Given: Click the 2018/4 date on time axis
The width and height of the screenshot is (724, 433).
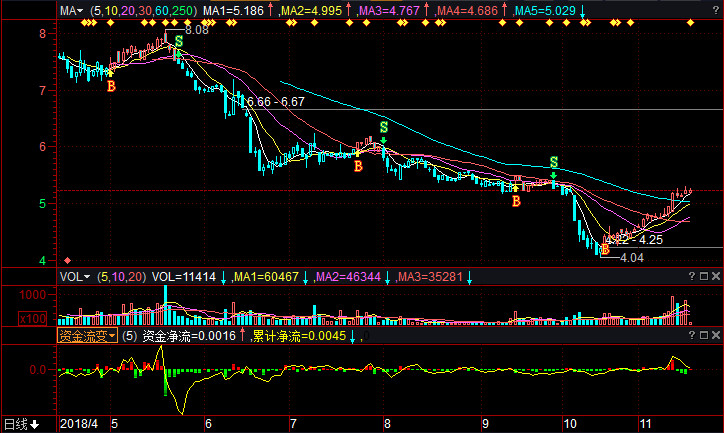Looking at the screenshot, I should (80, 424).
